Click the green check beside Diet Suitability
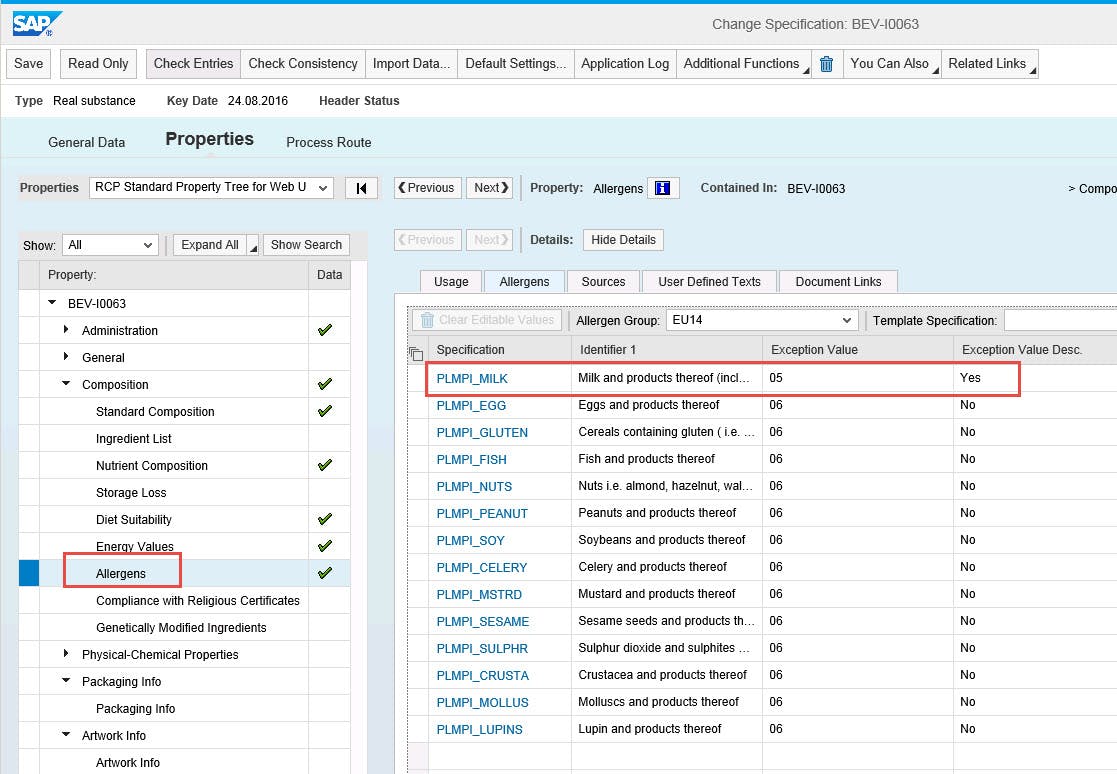 325,519
